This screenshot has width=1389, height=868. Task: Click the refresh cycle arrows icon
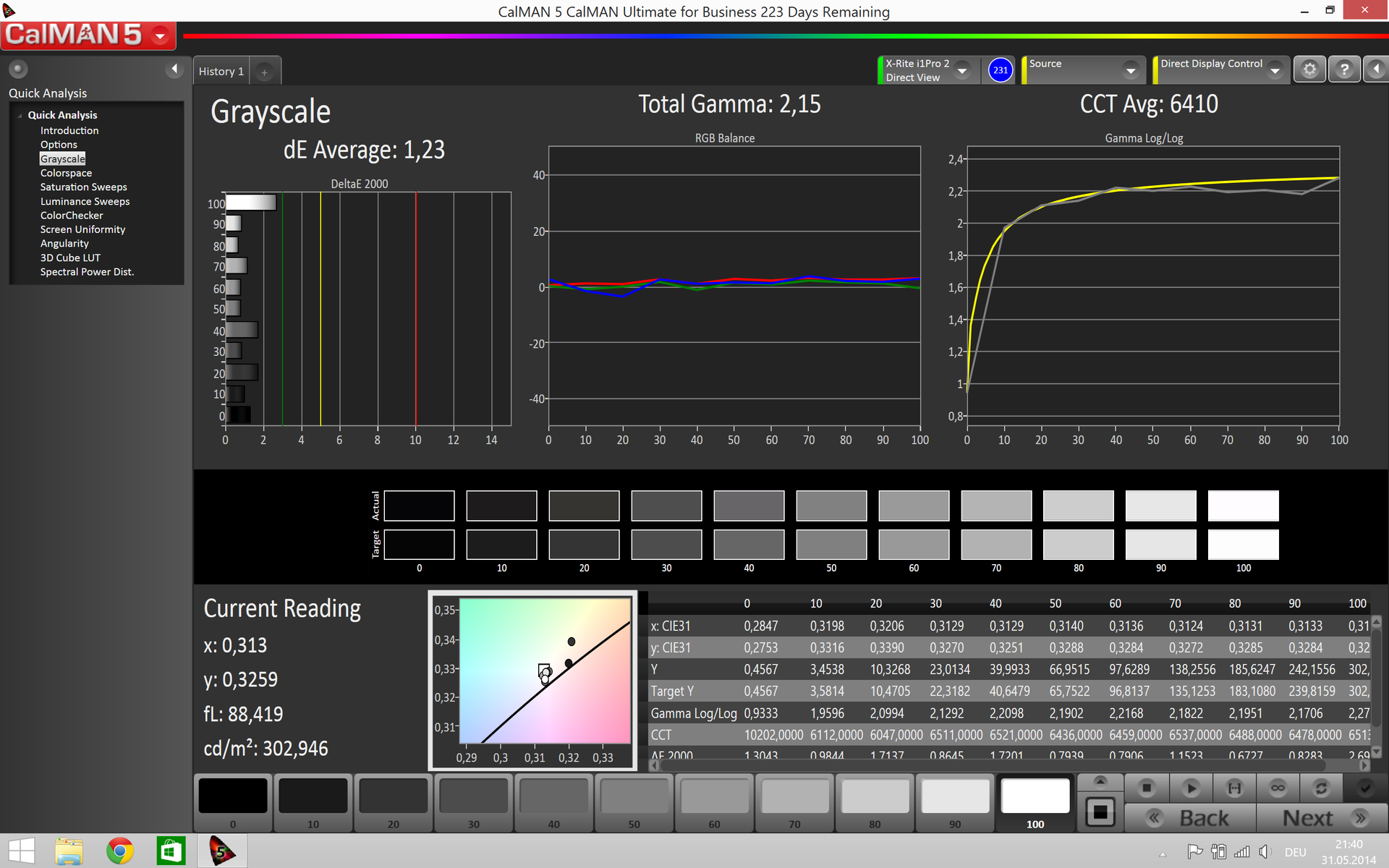pyautogui.click(x=1321, y=788)
